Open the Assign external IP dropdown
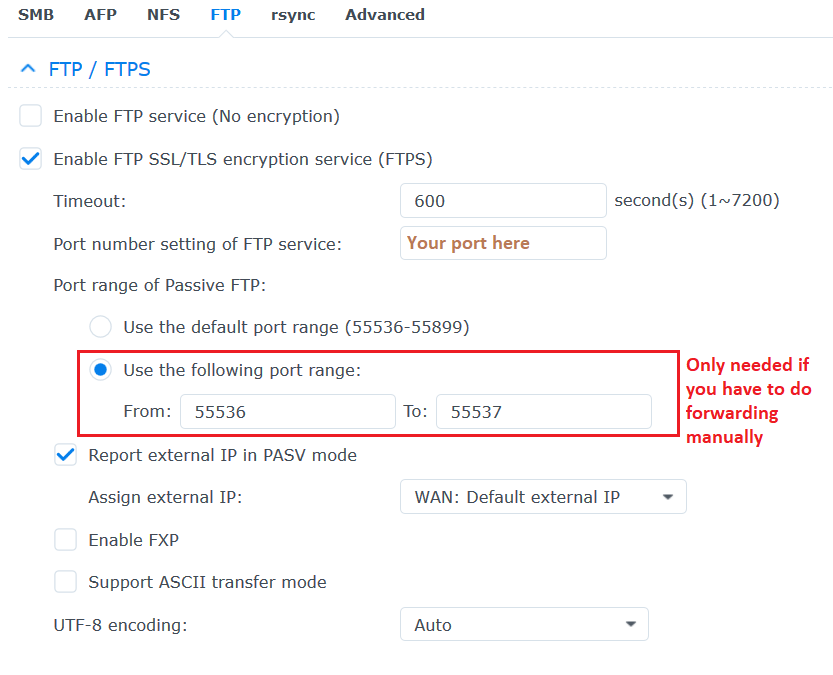 (x=543, y=497)
